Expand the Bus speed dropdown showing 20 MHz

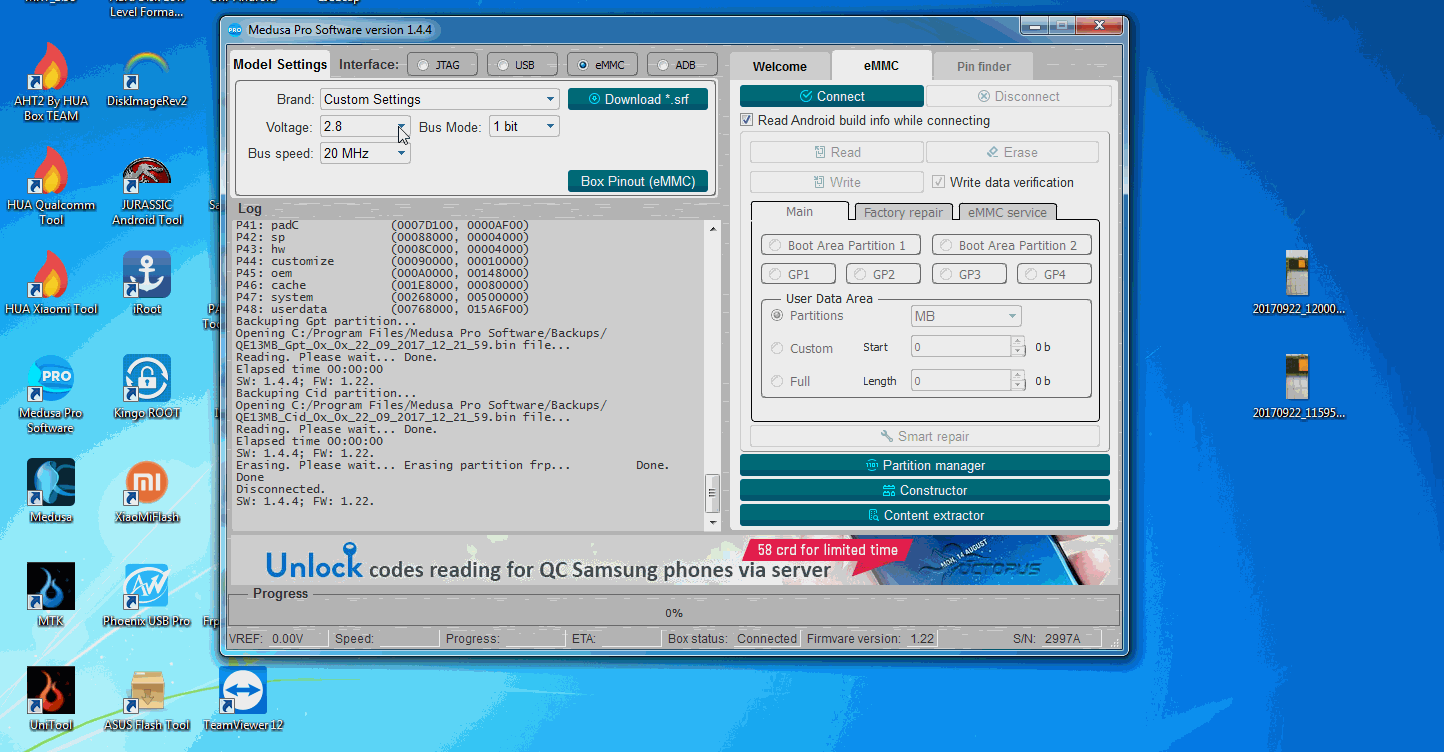[x=365, y=154]
